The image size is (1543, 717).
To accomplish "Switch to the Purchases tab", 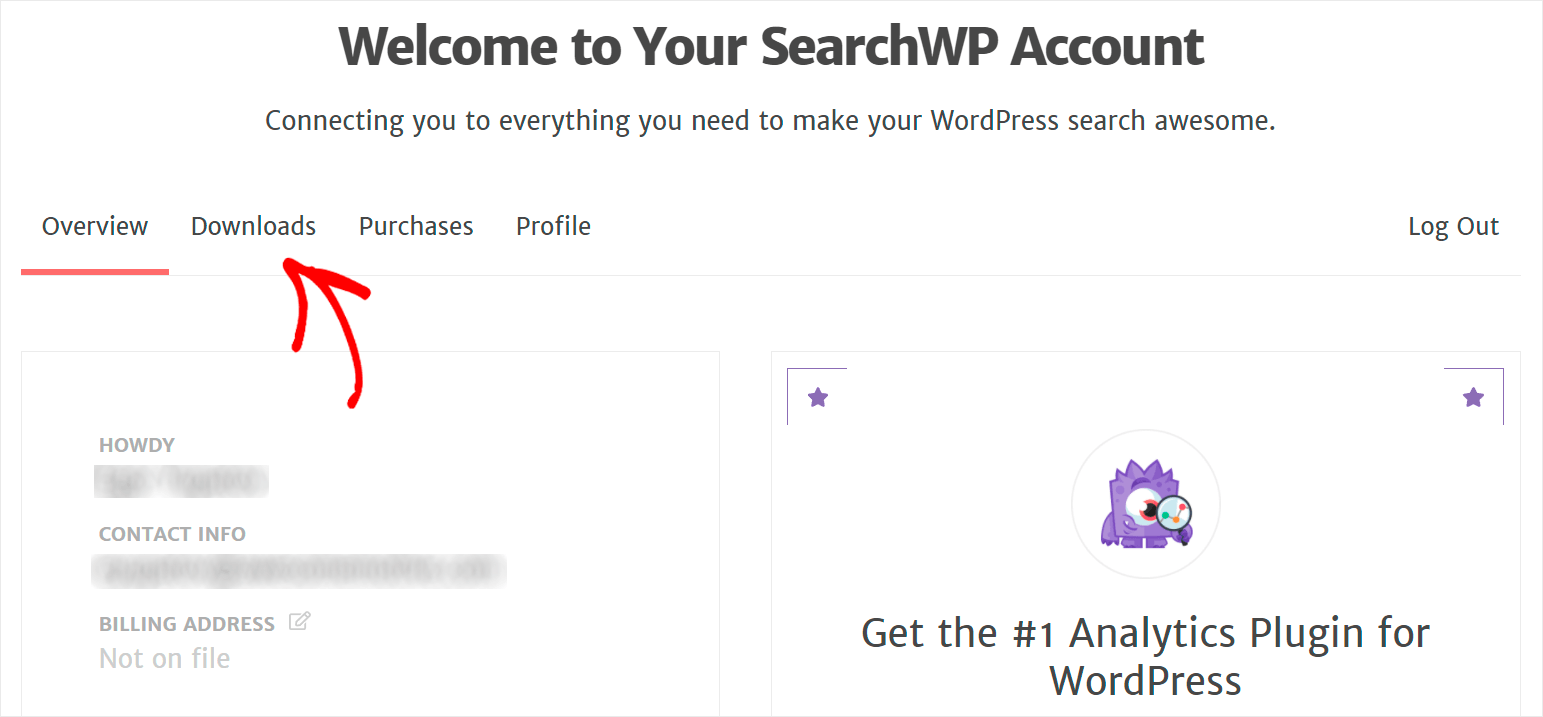I will pyautogui.click(x=416, y=226).
